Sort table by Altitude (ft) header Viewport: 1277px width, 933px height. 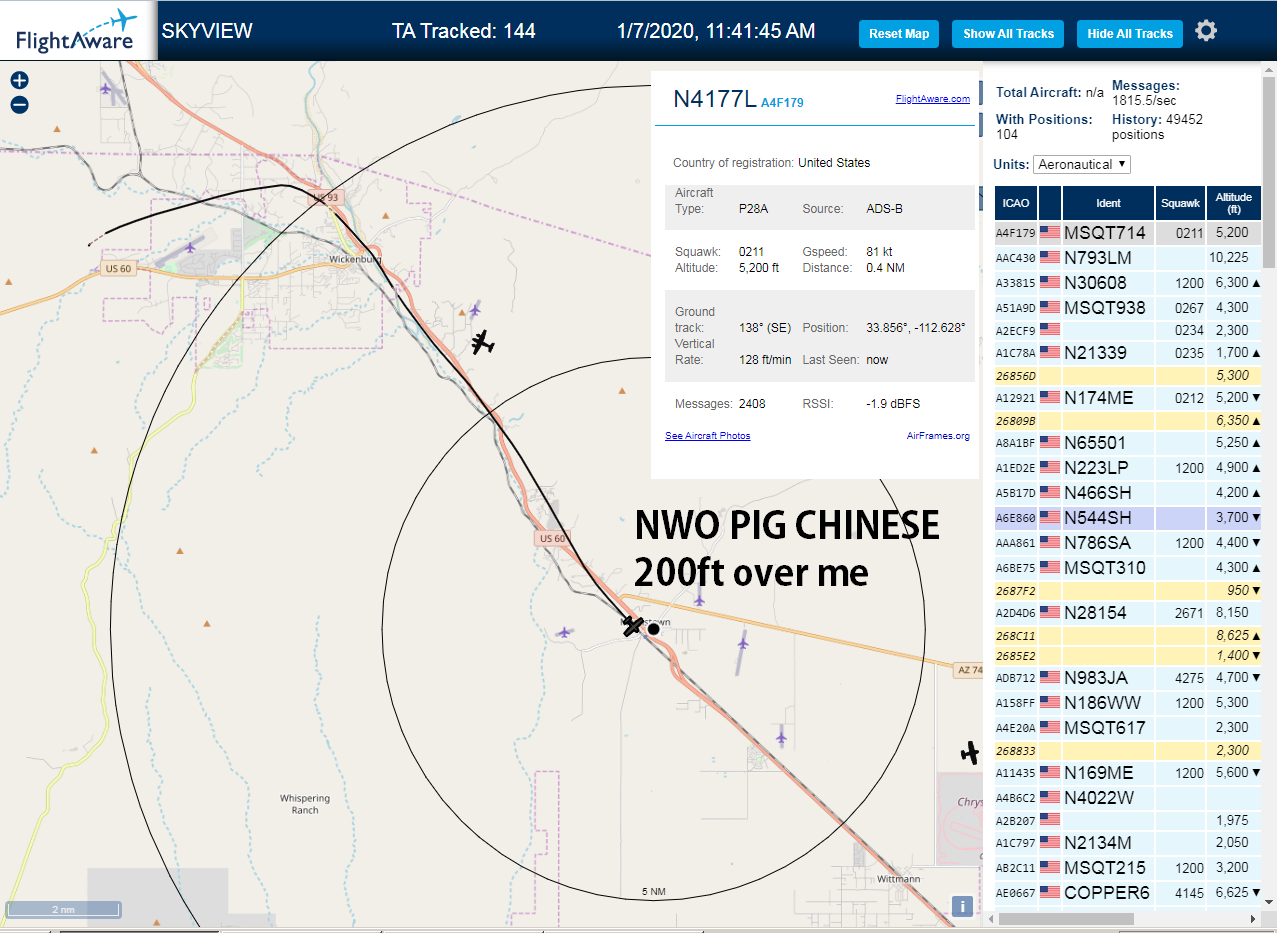[x=1234, y=203]
